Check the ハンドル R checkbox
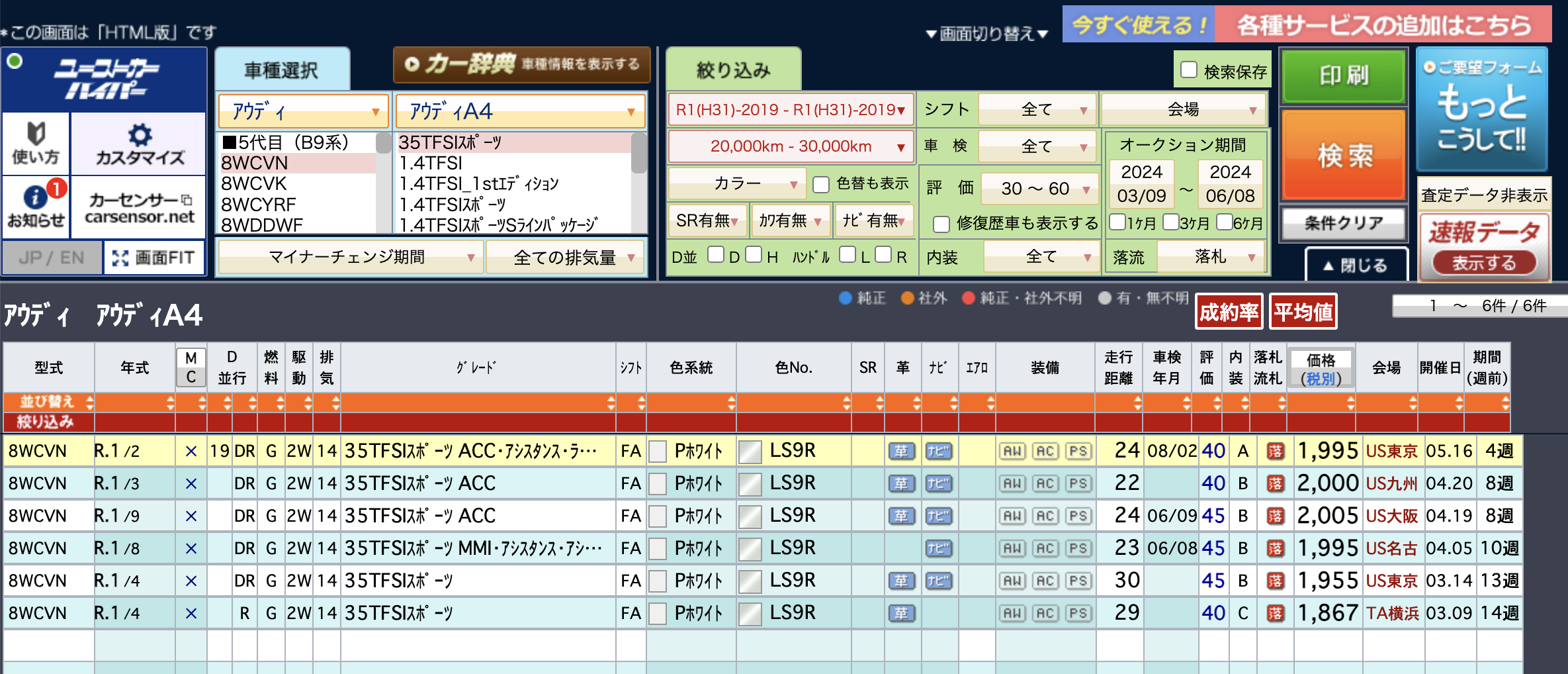The height and width of the screenshot is (674, 1568). pos(883,255)
